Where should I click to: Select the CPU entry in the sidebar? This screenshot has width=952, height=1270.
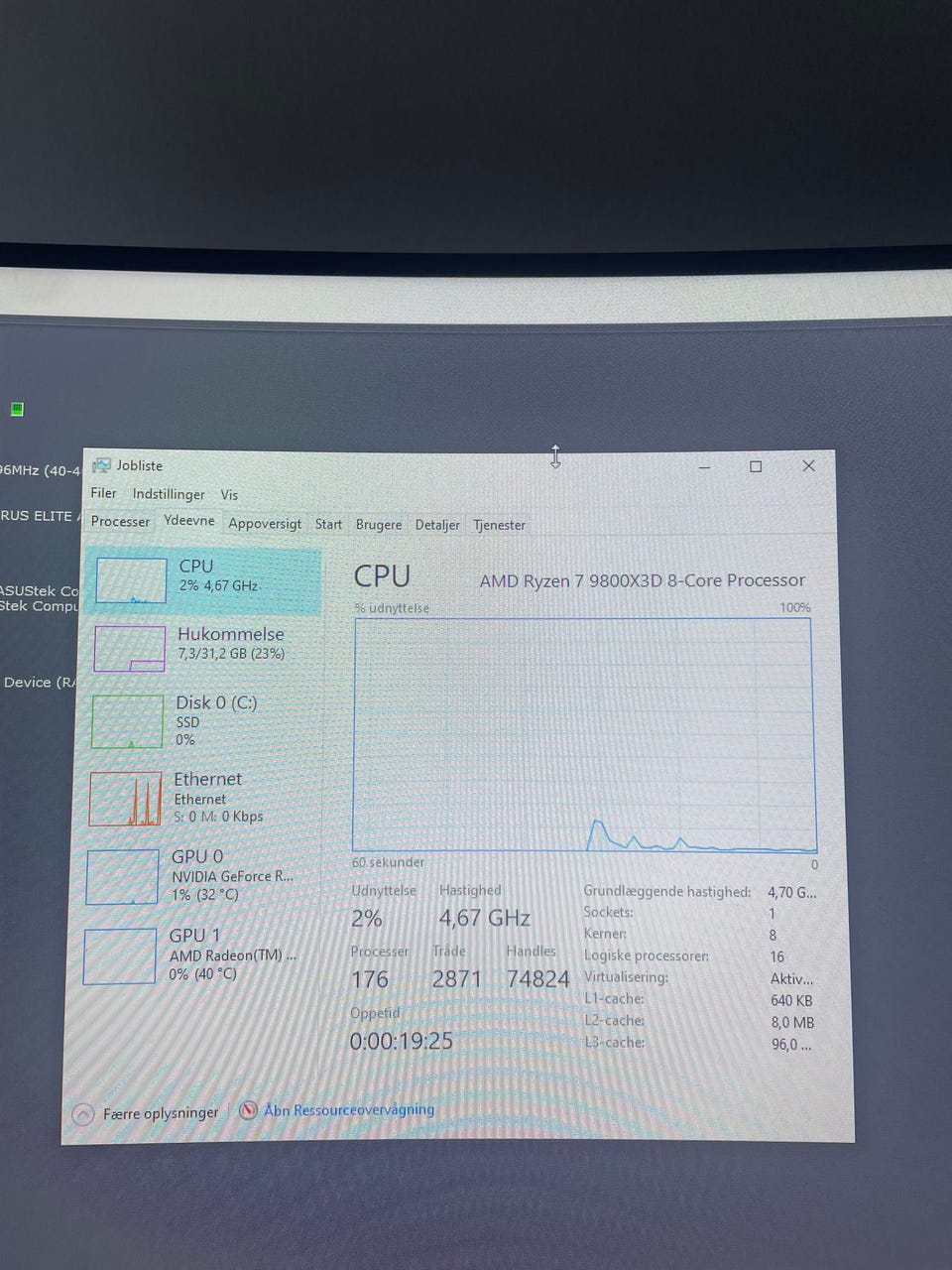pos(204,580)
